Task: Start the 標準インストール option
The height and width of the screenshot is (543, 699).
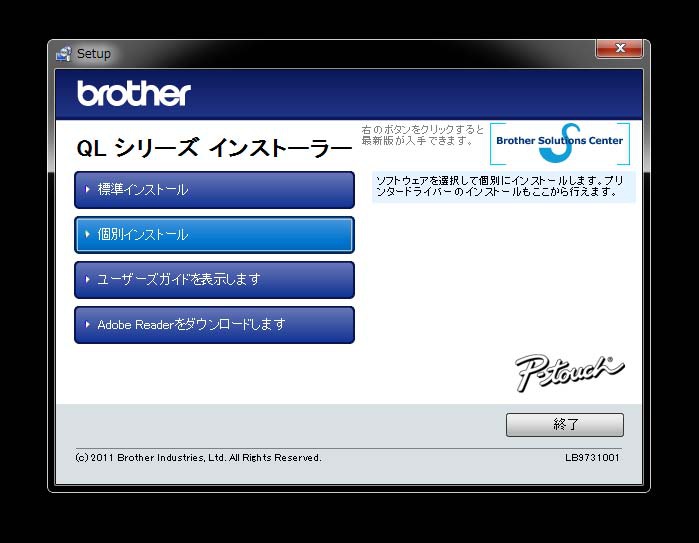Action: 214,190
